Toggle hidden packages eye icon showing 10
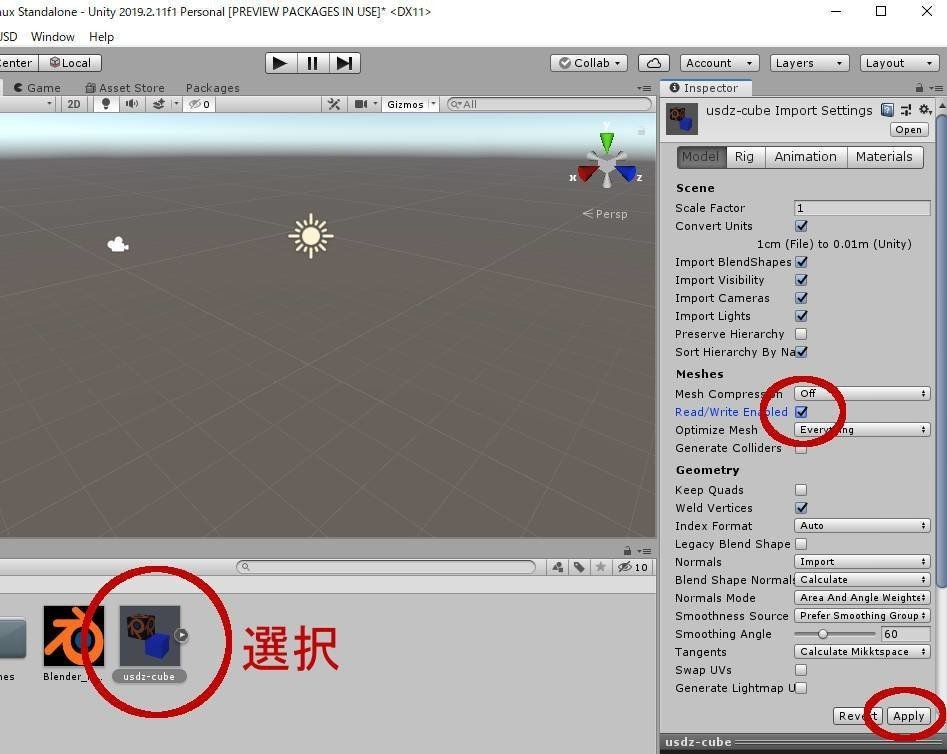The width and height of the screenshot is (947, 754). [632, 567]
